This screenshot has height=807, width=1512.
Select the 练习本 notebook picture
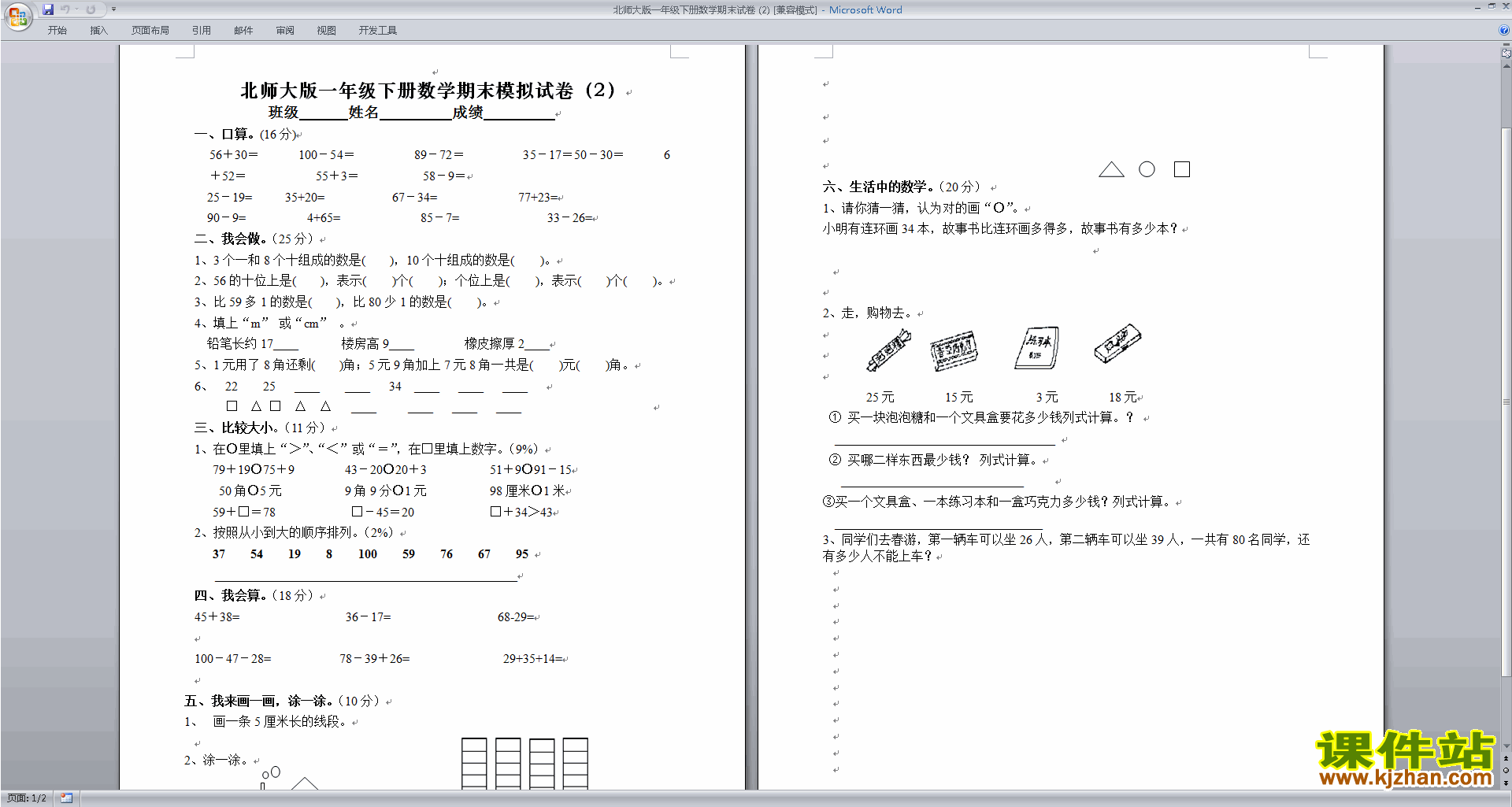(1037, 348)
